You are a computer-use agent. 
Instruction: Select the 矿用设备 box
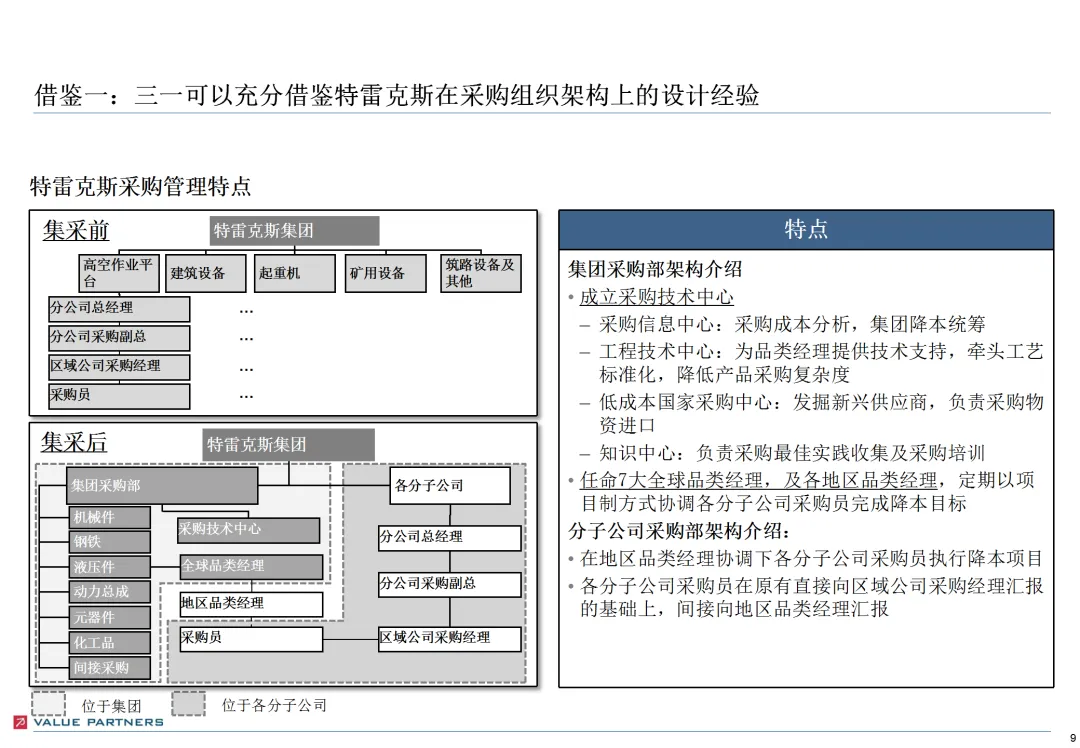[x=386, y=273]
